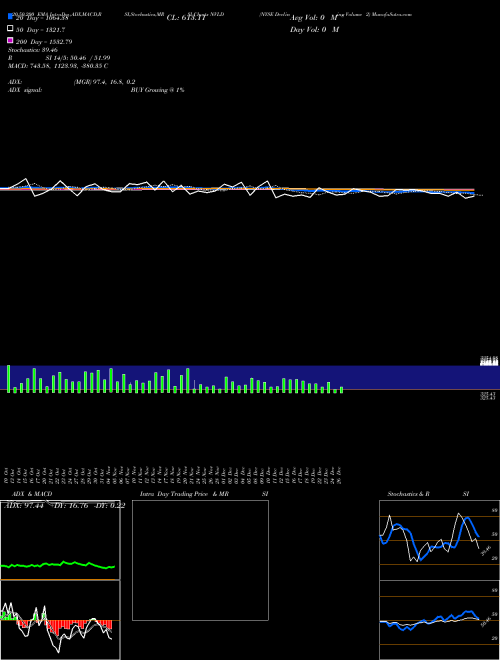Click the Avg Vol: 0 M label
500x660 pixels.
pos(314,18)
